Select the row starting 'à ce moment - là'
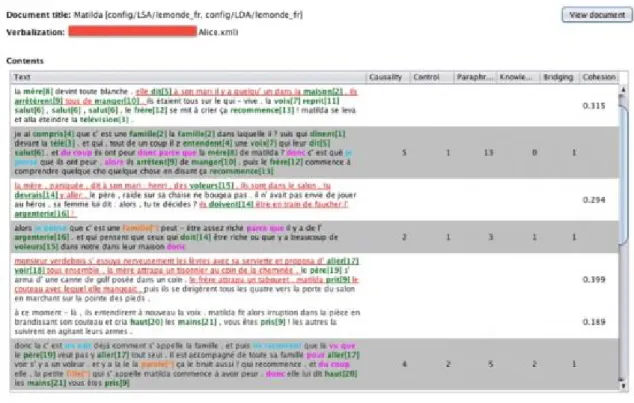634x403 pixels. pyautogui.click(x=315, y=322)
